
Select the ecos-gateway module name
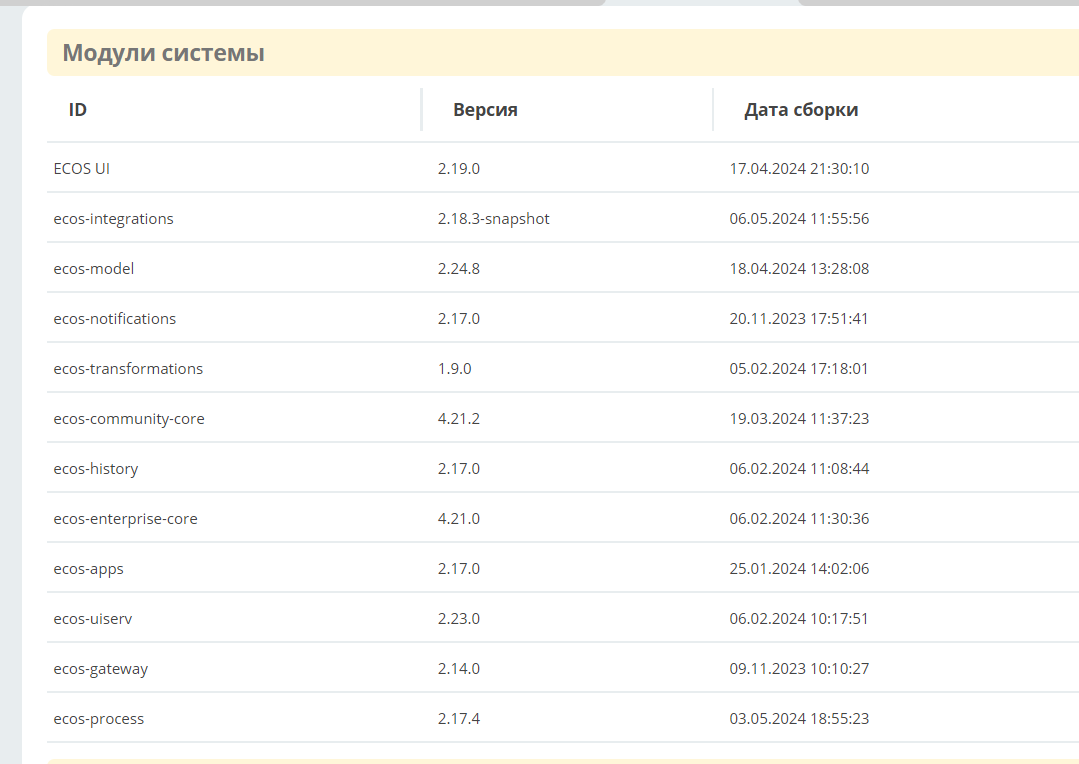point(100,669)
